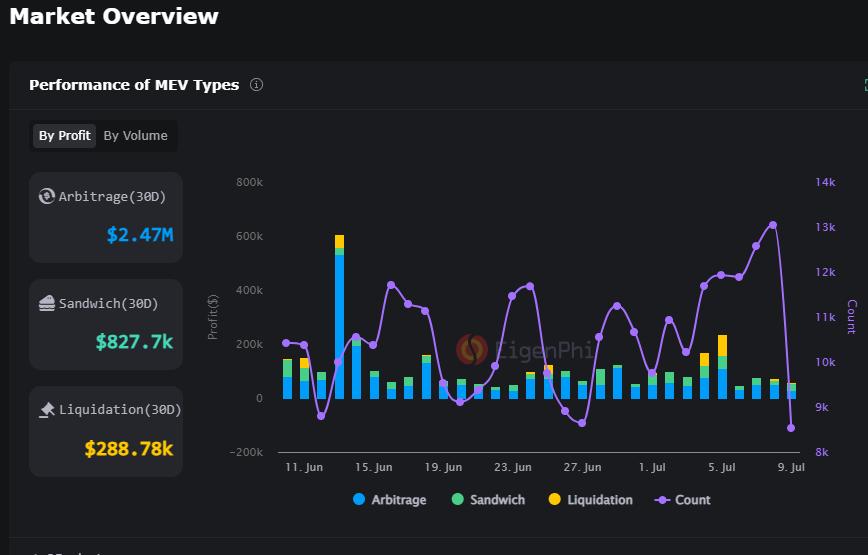868x555 pixels.
Task: Click the green Sandwich legend dot
Action: click(457, 499)
